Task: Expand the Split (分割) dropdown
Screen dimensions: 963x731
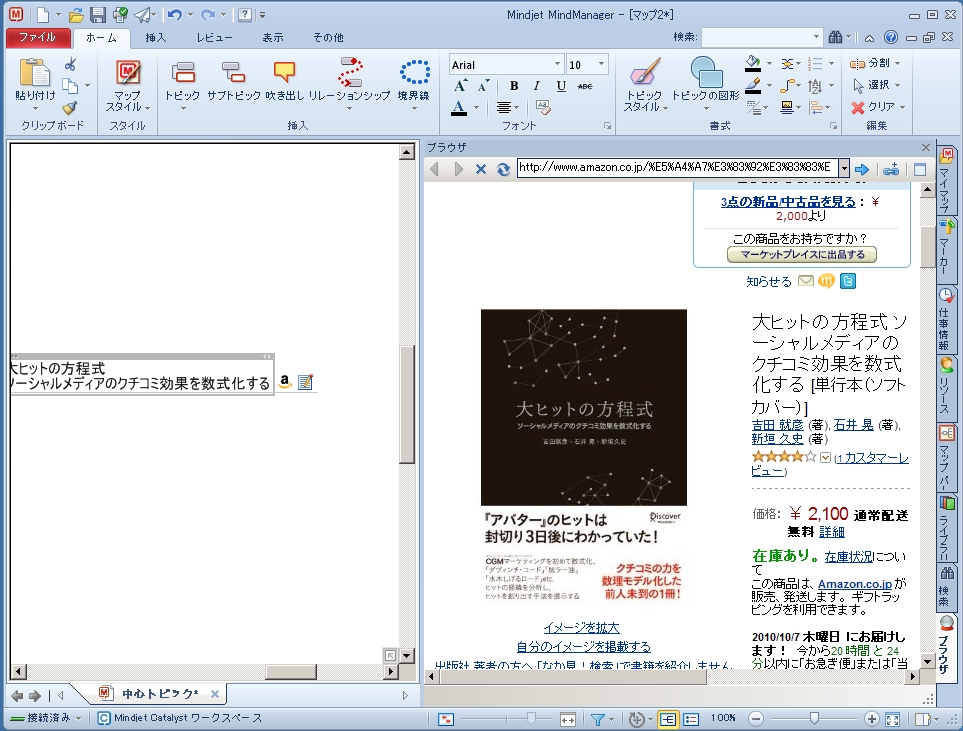Action: (897, 63)
